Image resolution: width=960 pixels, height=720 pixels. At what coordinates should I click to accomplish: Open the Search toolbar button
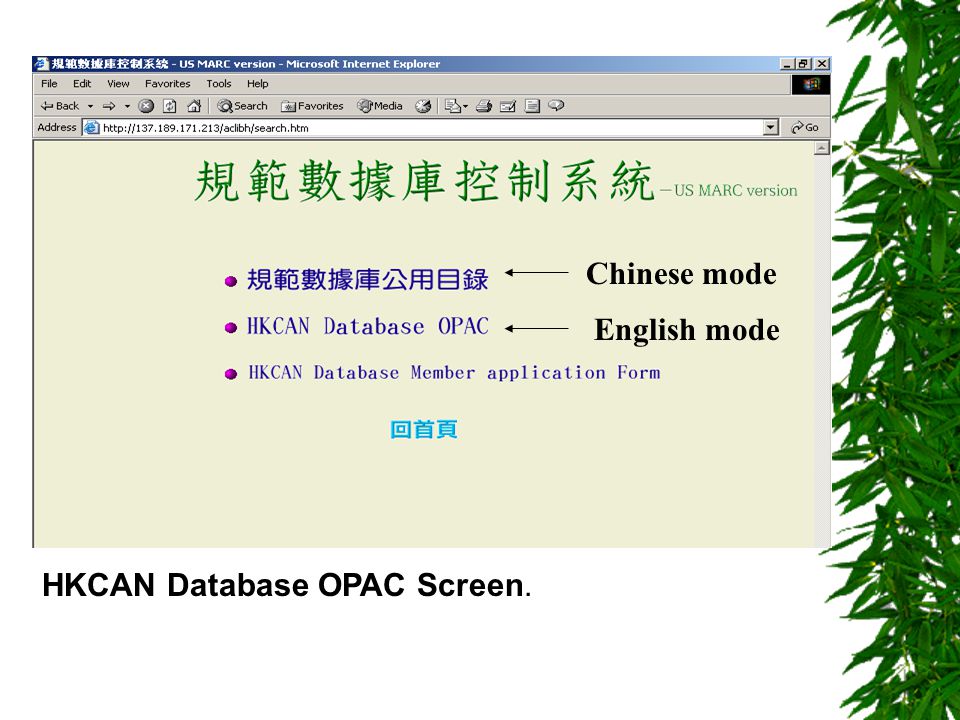coord(243,106)
